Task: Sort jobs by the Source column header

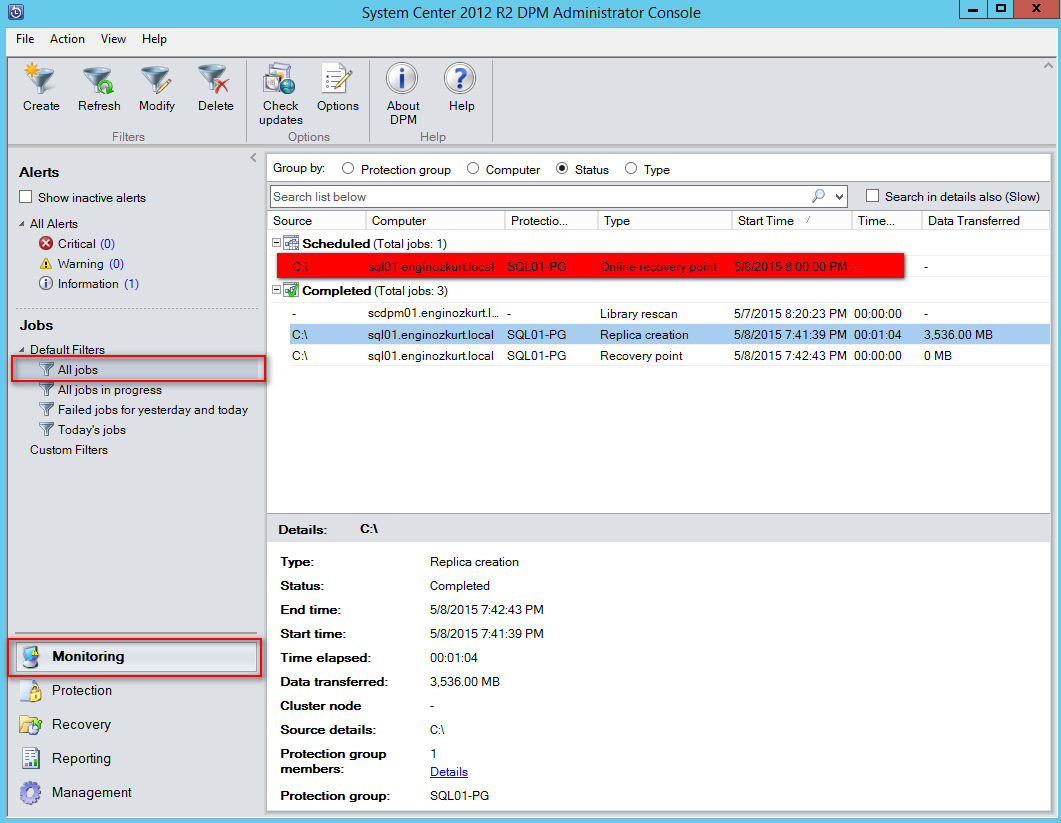Action: (x=317, y=221)
